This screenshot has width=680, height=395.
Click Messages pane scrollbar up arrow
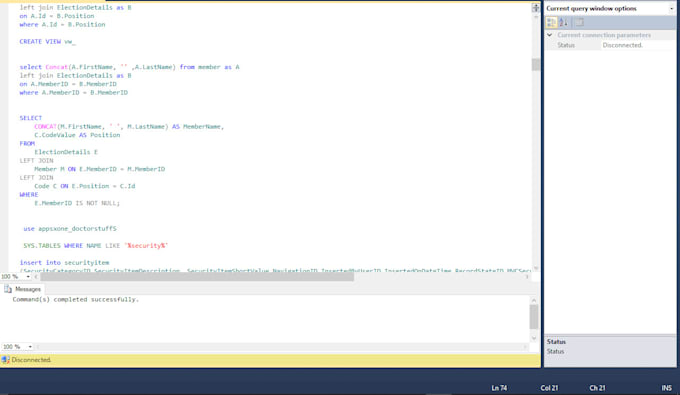pos(534,300)
